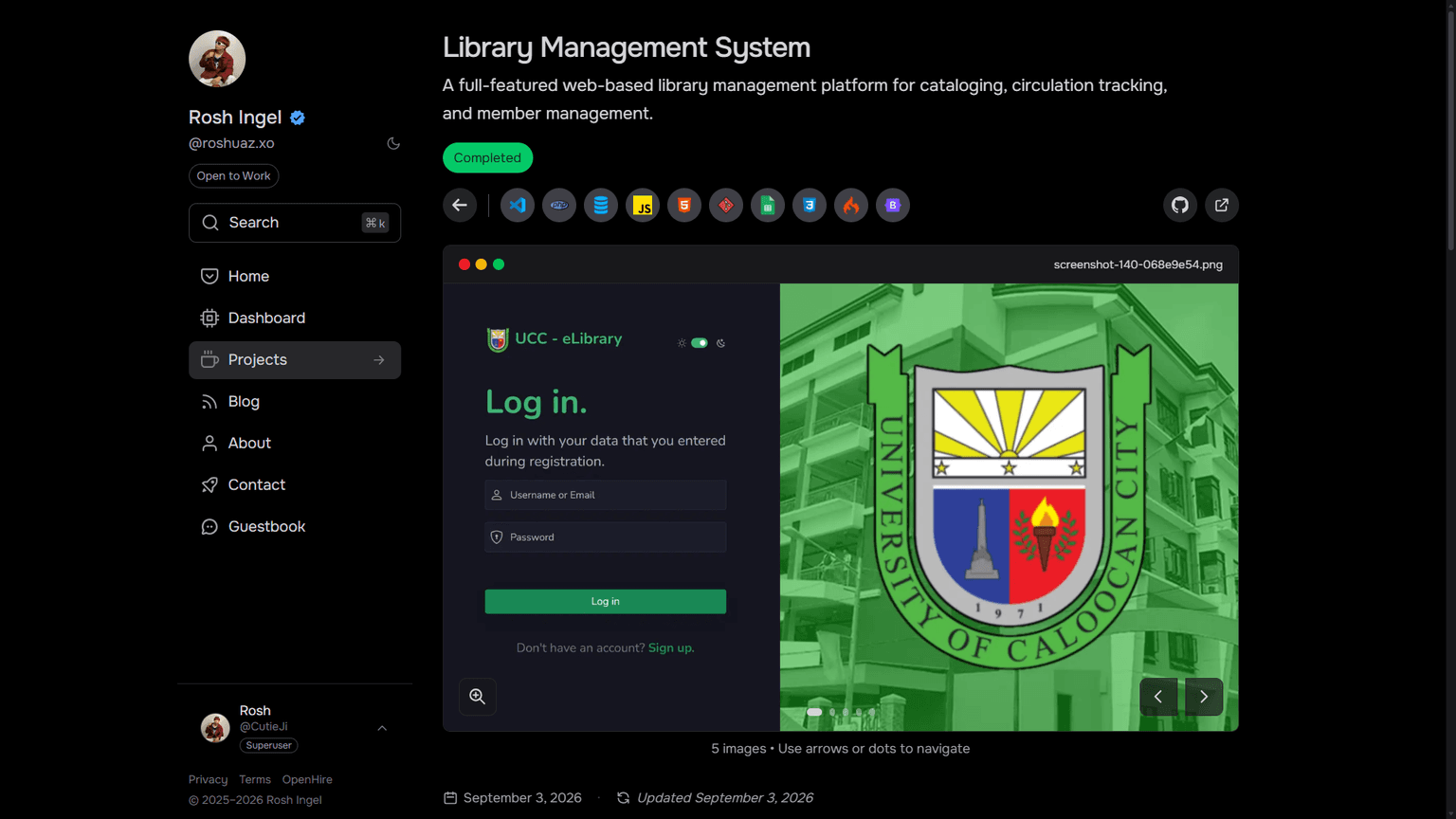Screen dimensions: 1456x819
Task: Visit the Guestbook page
Action: (x=295, y=527)
